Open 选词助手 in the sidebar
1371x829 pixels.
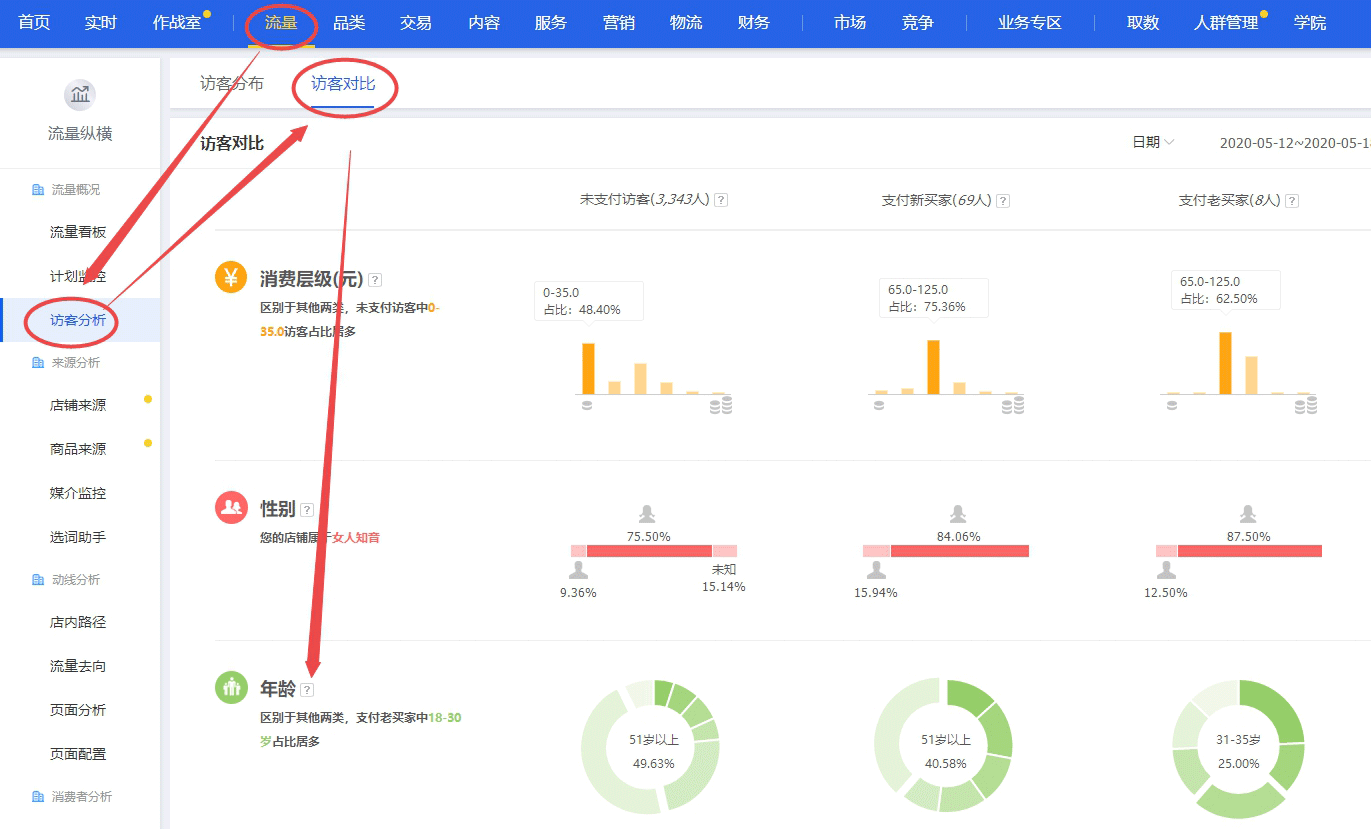[78, 537]
